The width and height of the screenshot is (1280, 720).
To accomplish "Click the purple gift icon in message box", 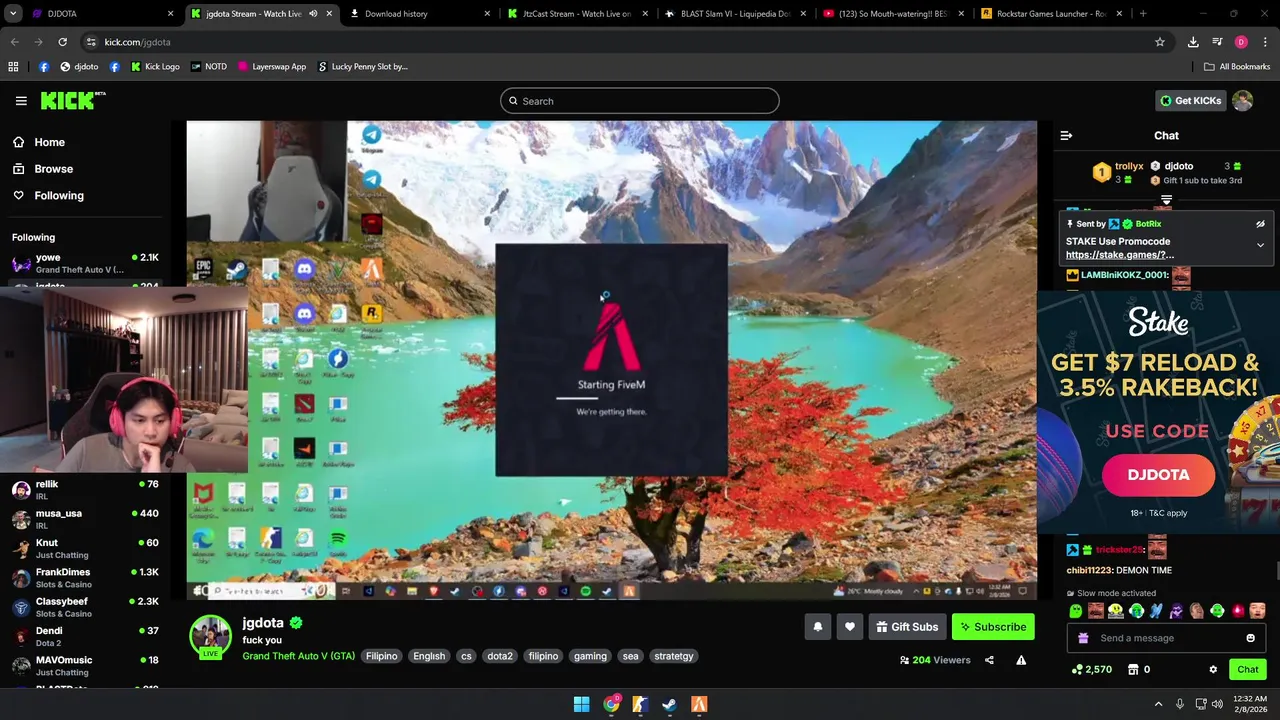I will click(x=1083, y=638).
